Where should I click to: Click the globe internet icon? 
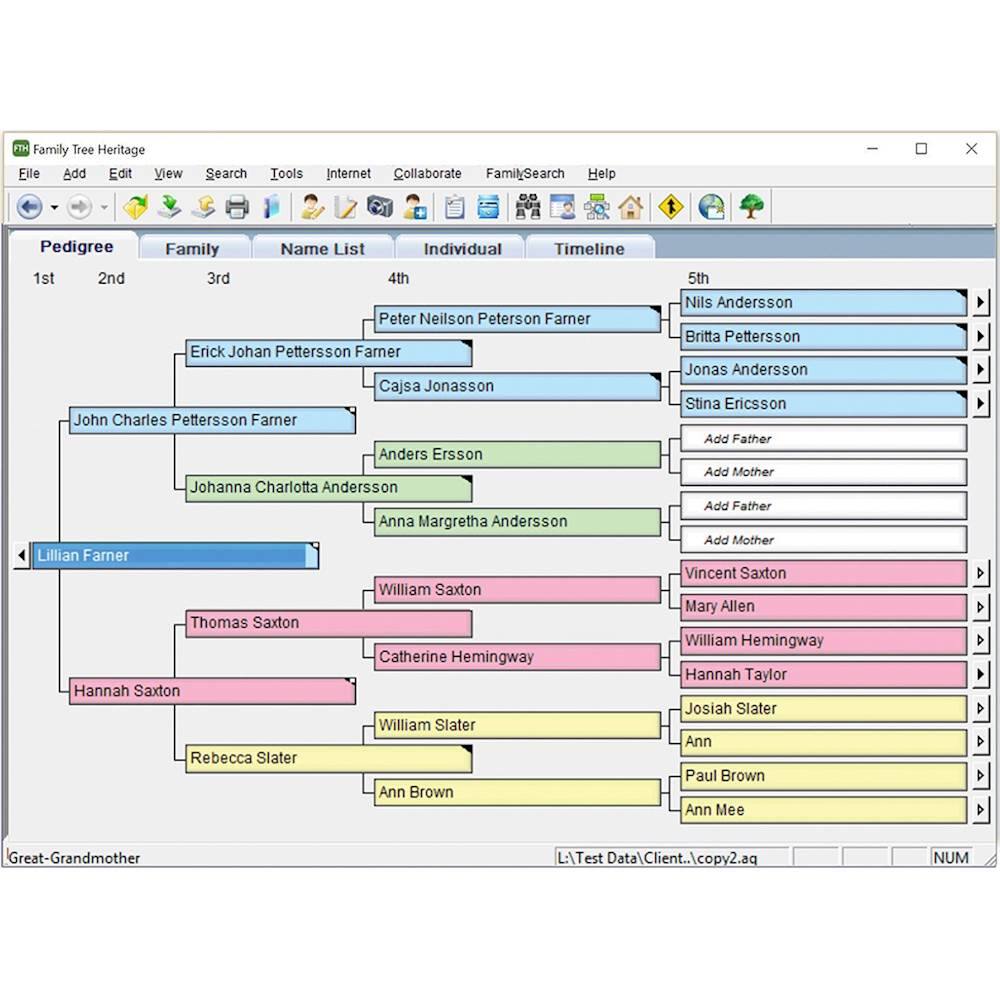711,207
